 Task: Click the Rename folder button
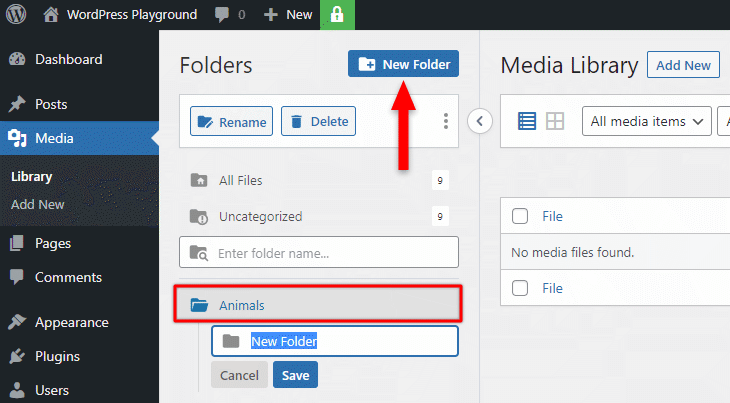[x=231, y=121]
